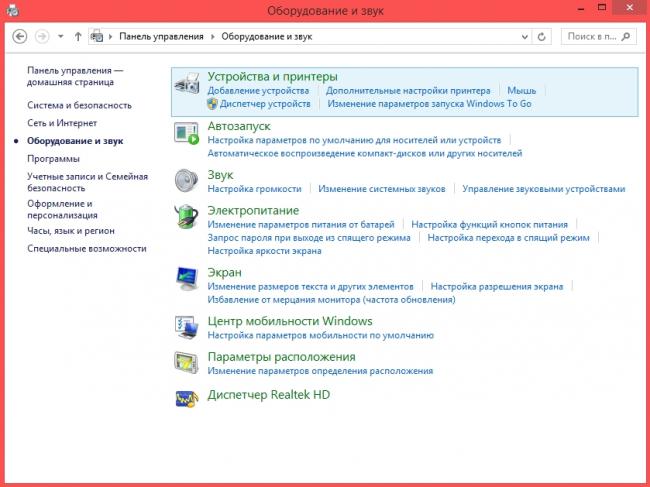Open Специальные возможности in sidebar
The image size is (650, 487).
(87, 249)
